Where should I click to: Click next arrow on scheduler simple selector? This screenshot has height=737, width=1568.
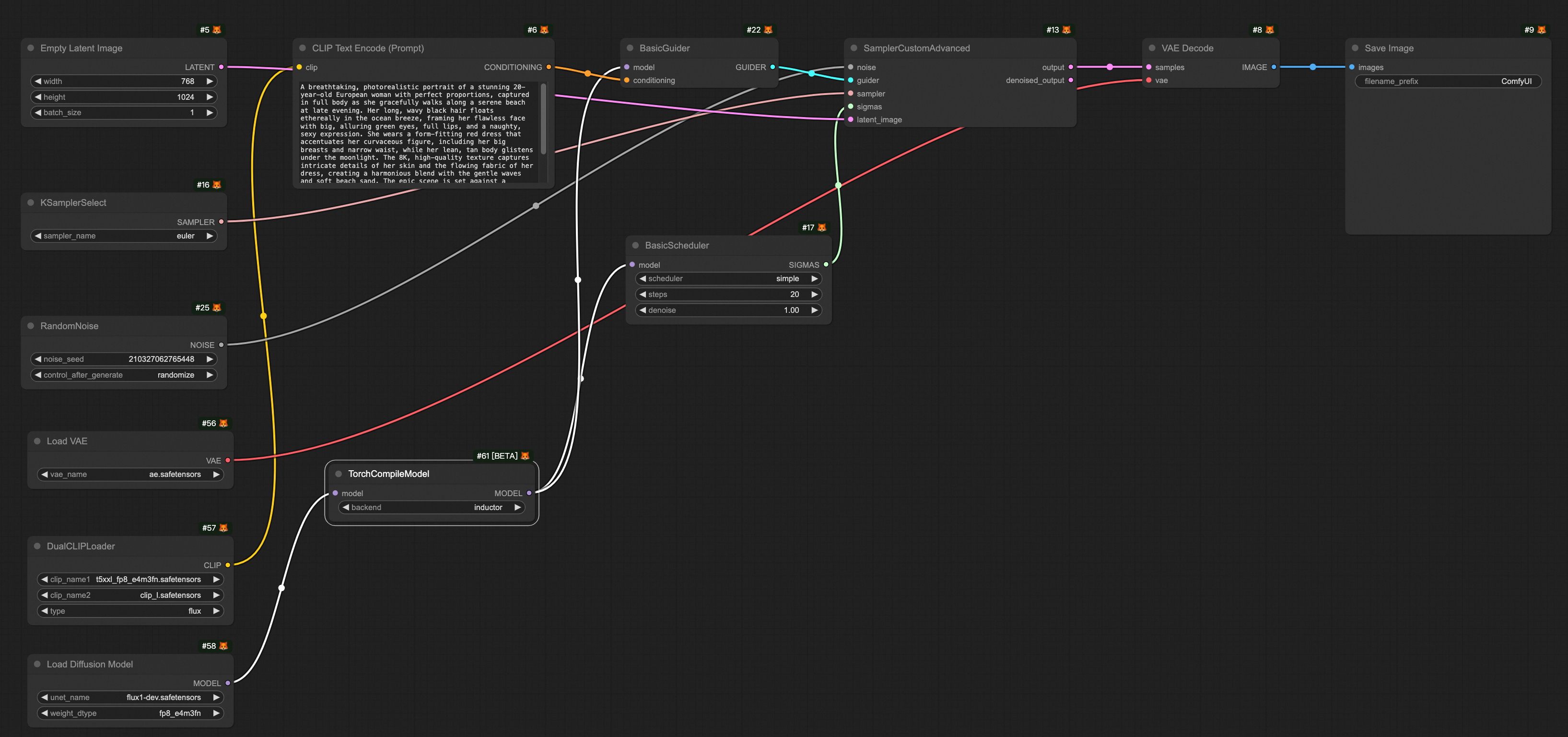814,278
